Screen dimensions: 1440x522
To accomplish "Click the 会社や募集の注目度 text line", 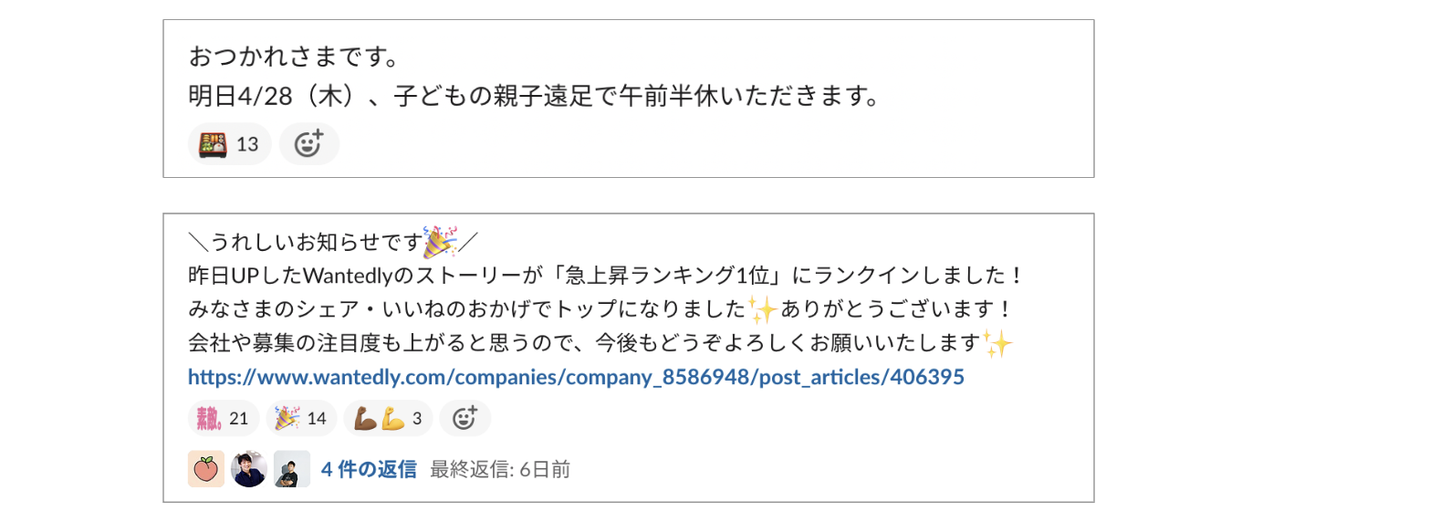I will tap(584, 343).
